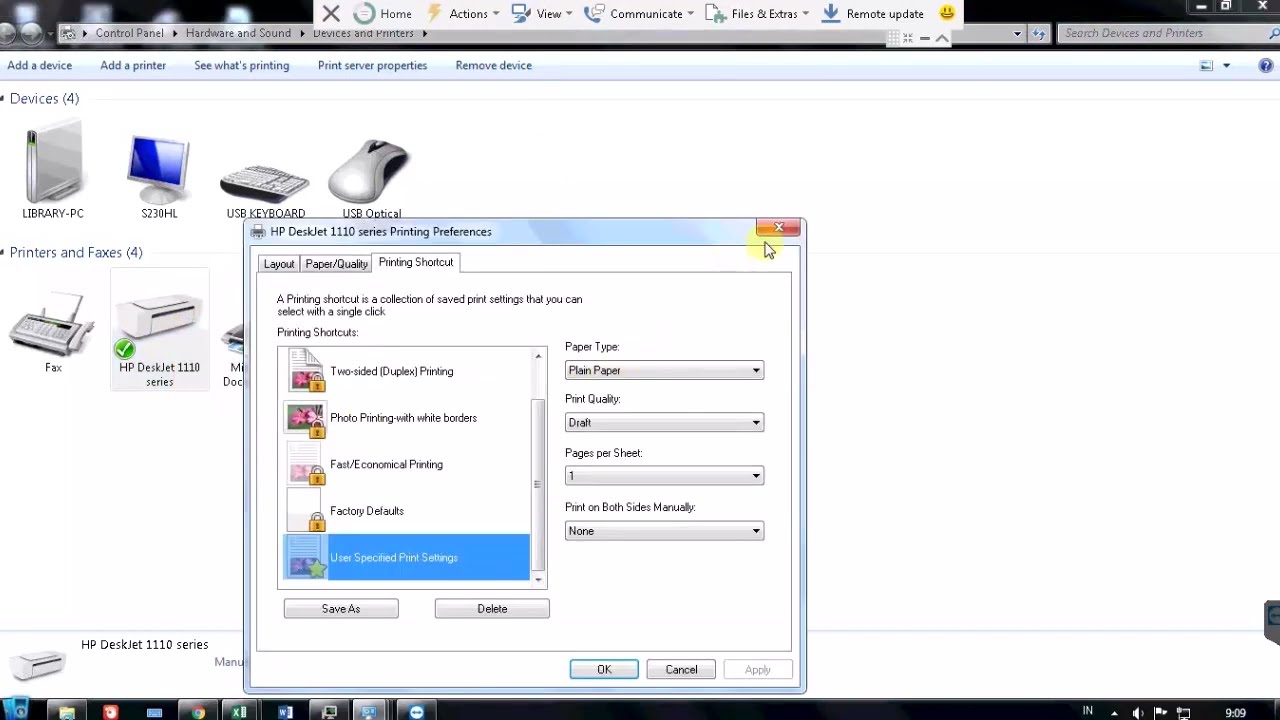
Task: Collapse the TeamViewer toolbar with the up chevron
Action: pyautogui.click(x=942, y=38)
